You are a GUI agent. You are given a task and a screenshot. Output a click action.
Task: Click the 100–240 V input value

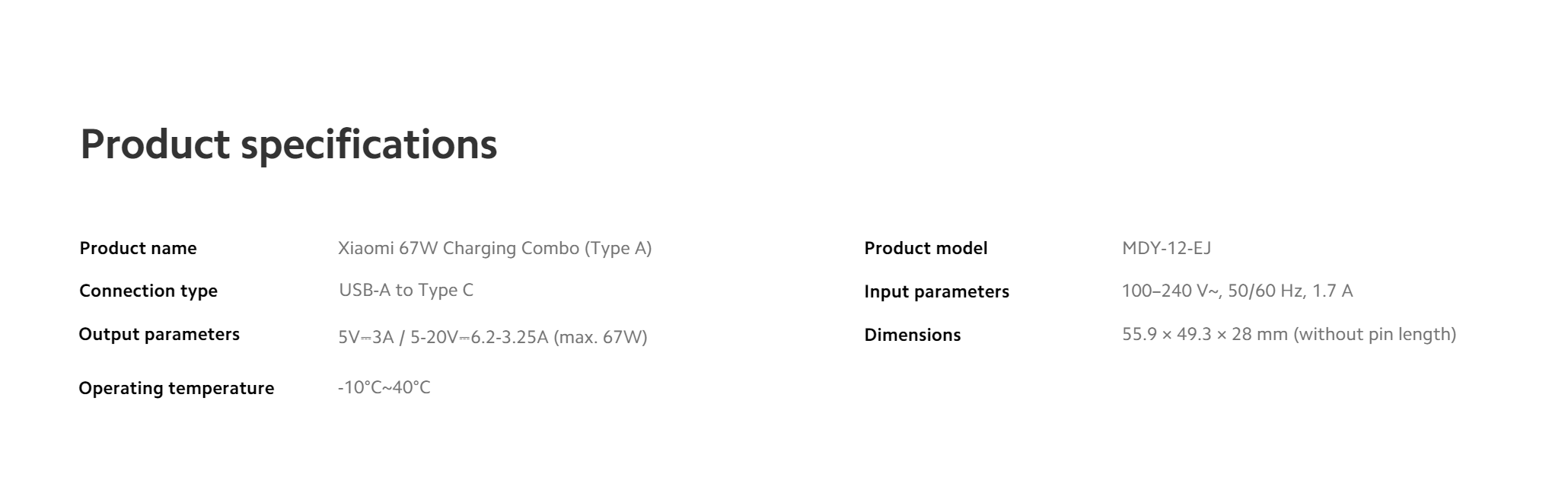[1237, 291]
